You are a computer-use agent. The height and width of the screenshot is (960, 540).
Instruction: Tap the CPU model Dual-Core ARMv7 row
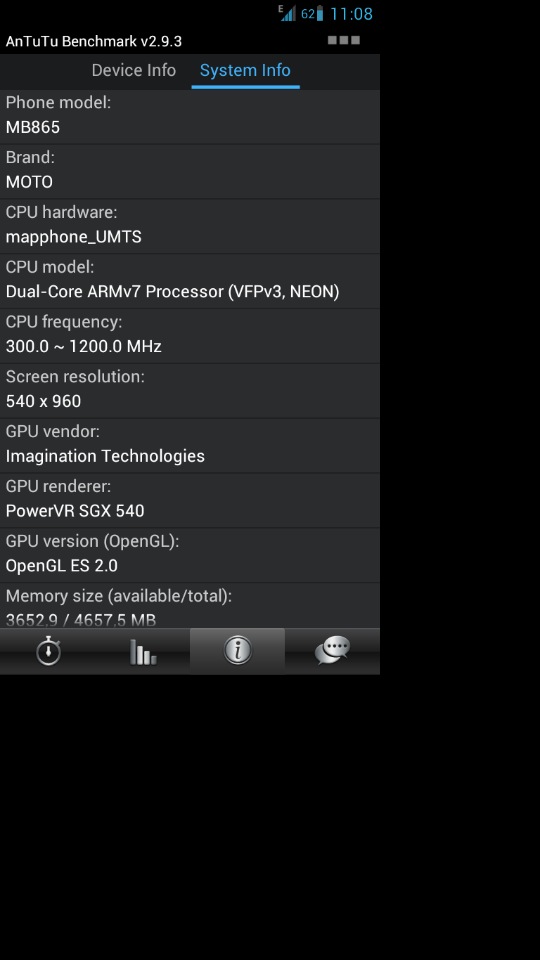click(x=190, y=281)
